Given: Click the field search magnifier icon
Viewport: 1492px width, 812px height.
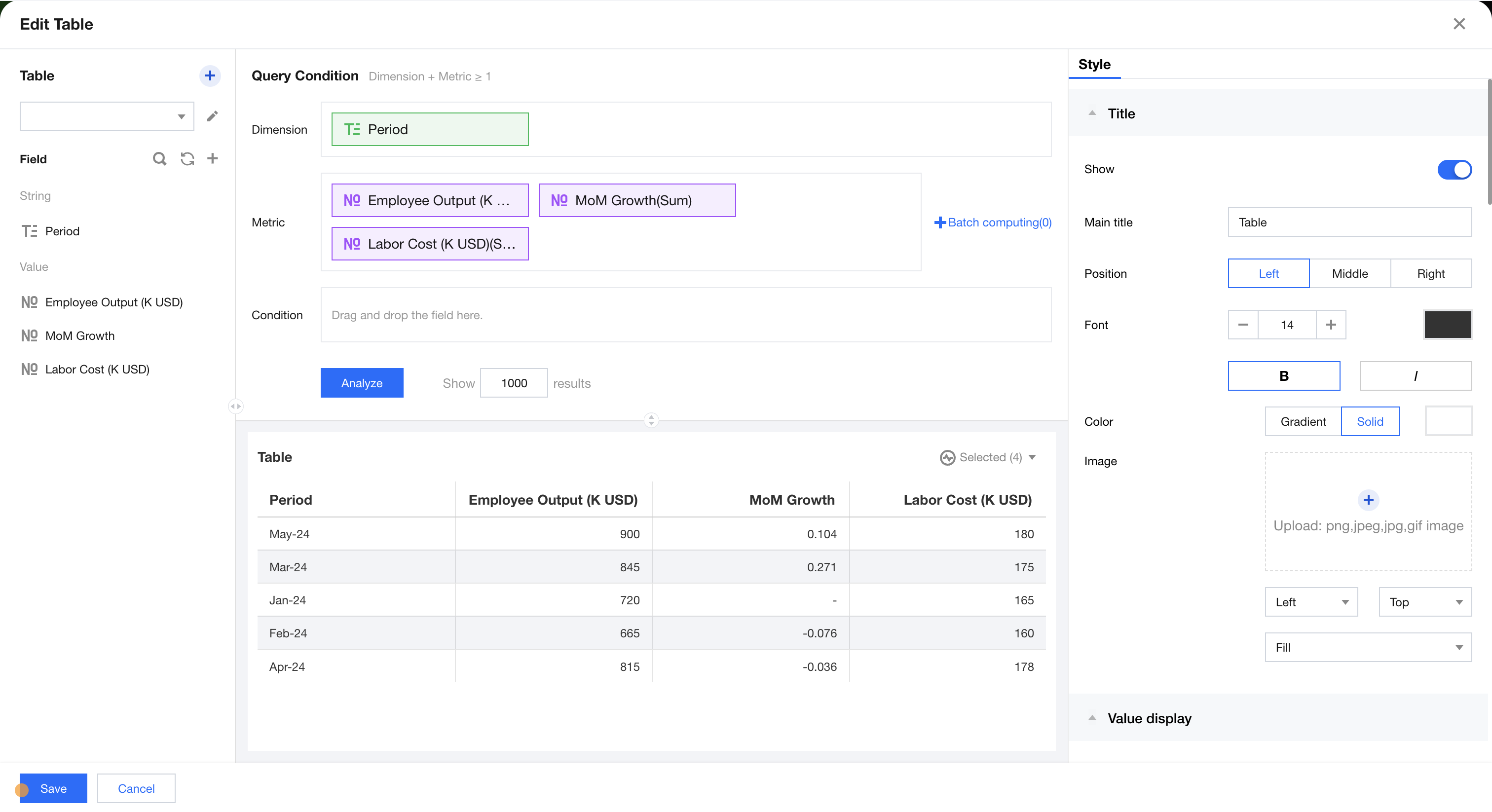Looking at the screenshot, I should 159,159.
